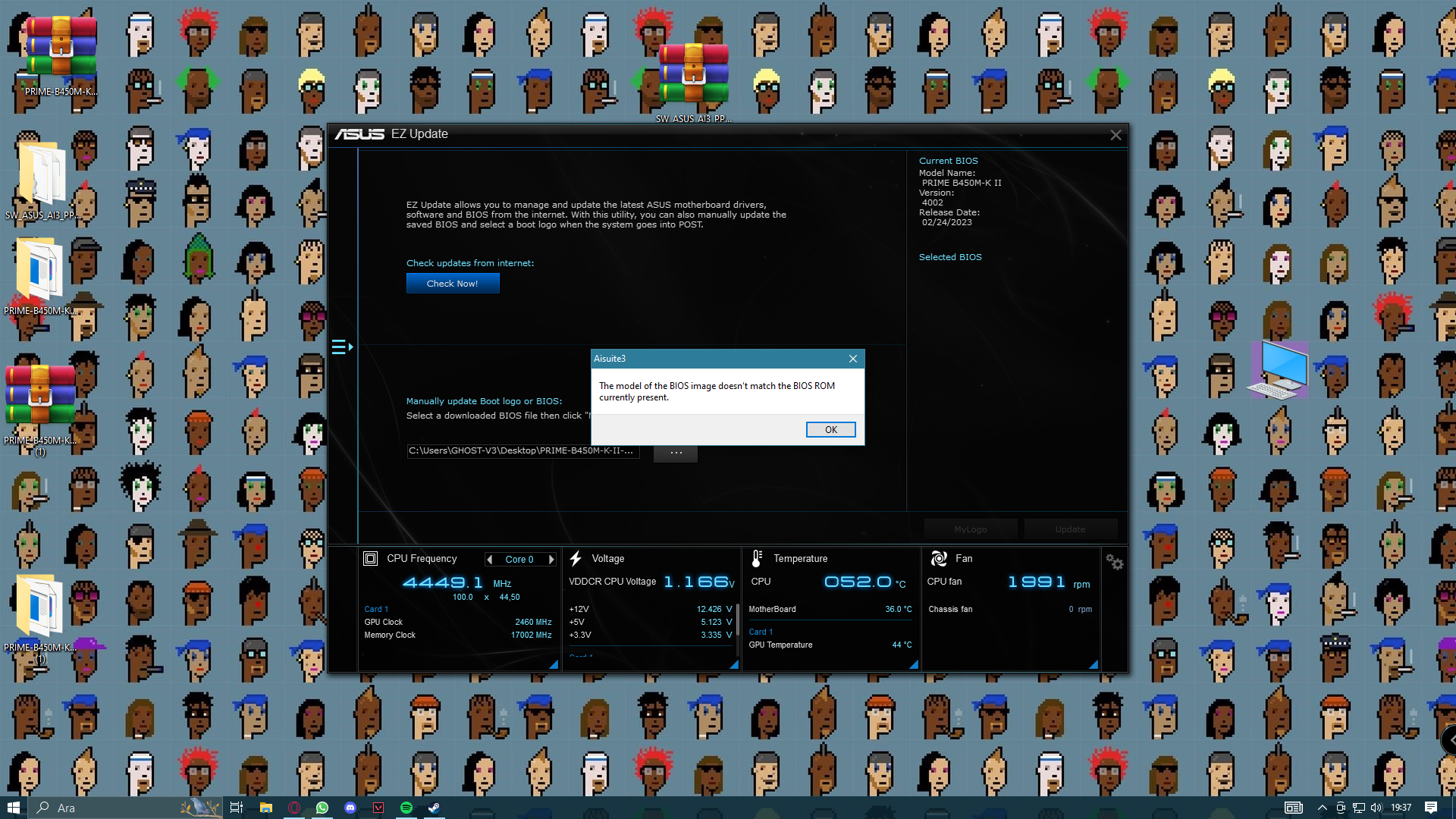Open the monitor settings gear icon
1456x819 pixels.
tap(1114, 562)
